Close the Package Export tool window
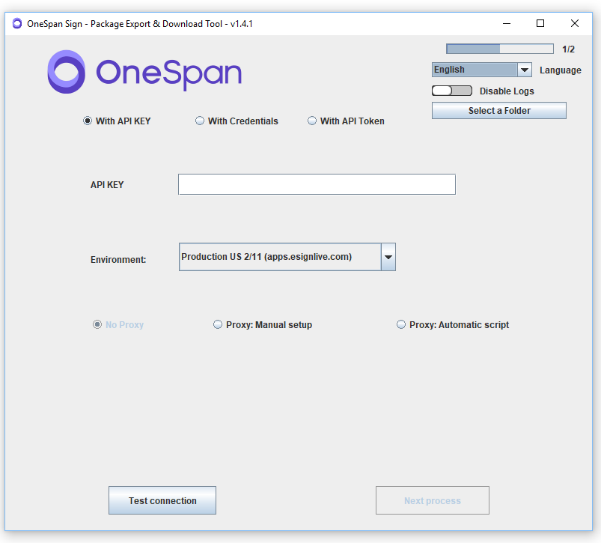This screenshot has width=601, height=543. pos(575,24)
